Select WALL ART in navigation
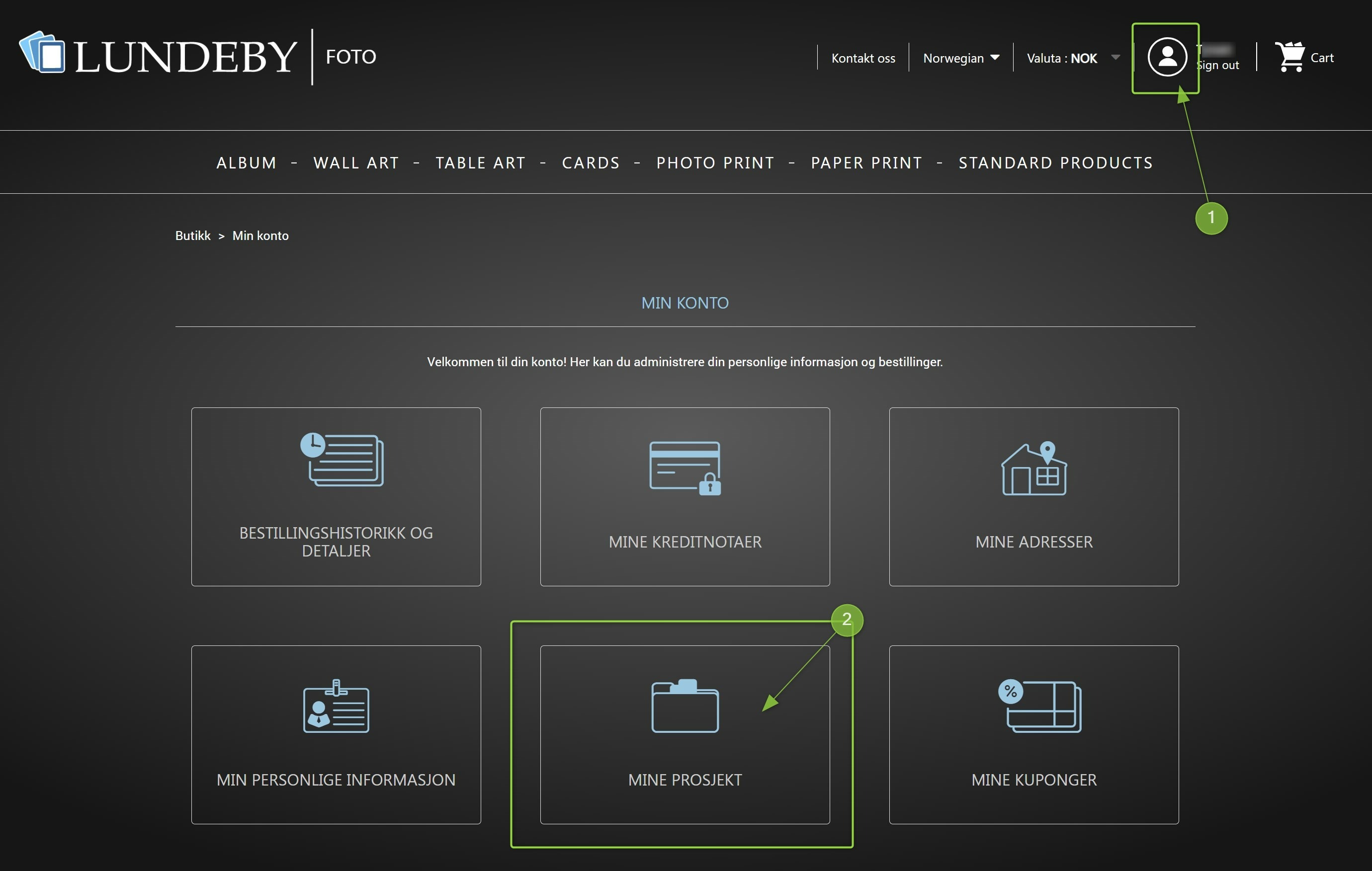Image resolution: width=1372 pixels, height=871 pixels. click(x=356, y=163)
